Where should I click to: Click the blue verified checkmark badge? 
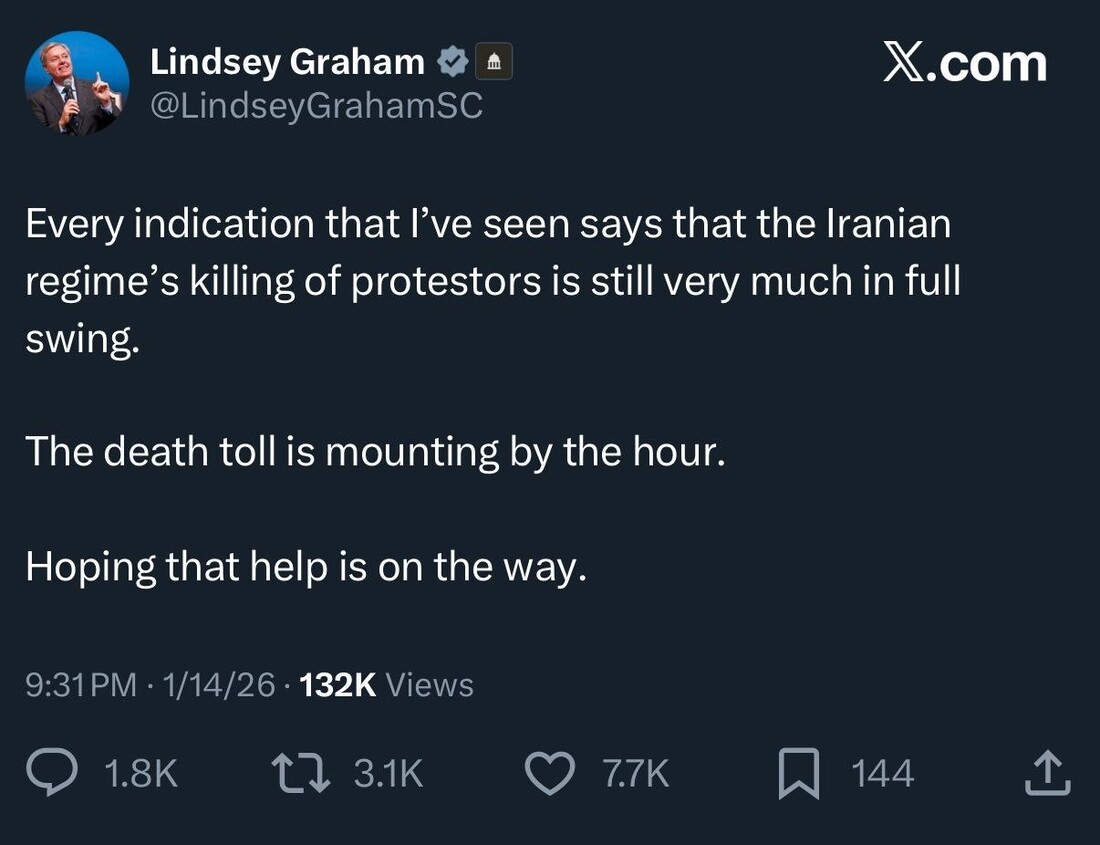[453, 63]
